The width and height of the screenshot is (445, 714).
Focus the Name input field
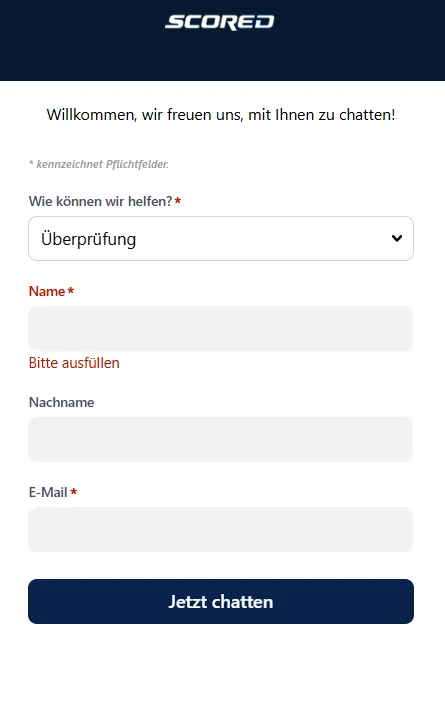(x=220, y=328)
